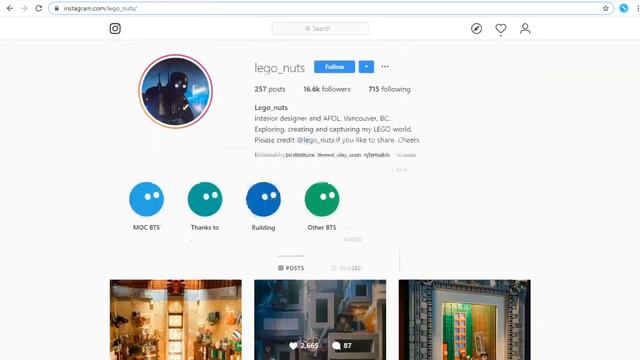Open the lego_nuts profile picture story
Image resolution: width=640 pixels, height=360 pixels.
(176, 91)
